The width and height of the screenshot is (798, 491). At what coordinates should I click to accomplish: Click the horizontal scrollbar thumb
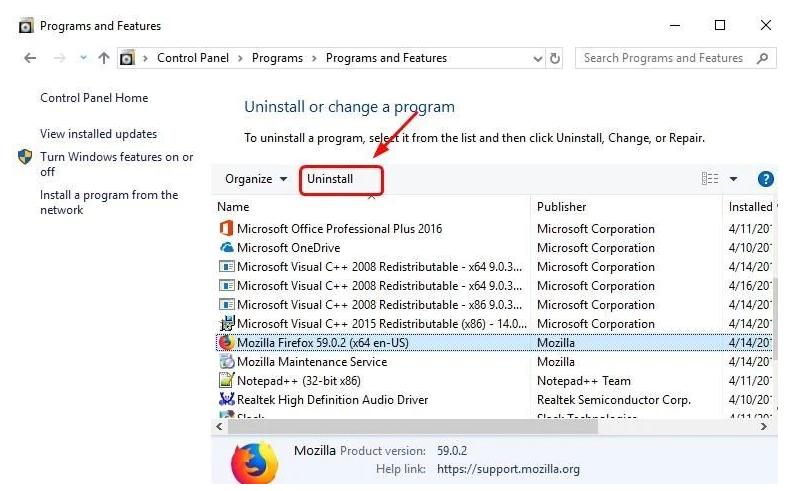click(x=413, y=427)
